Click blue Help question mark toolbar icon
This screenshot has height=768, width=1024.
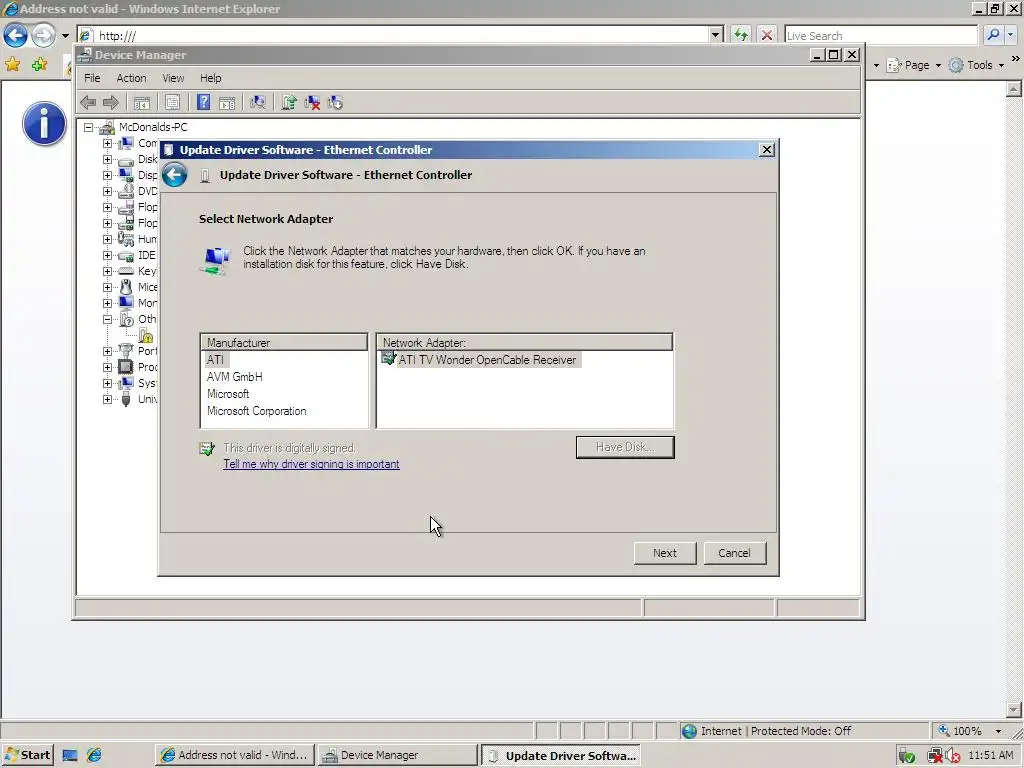click(x=204, y=103)
